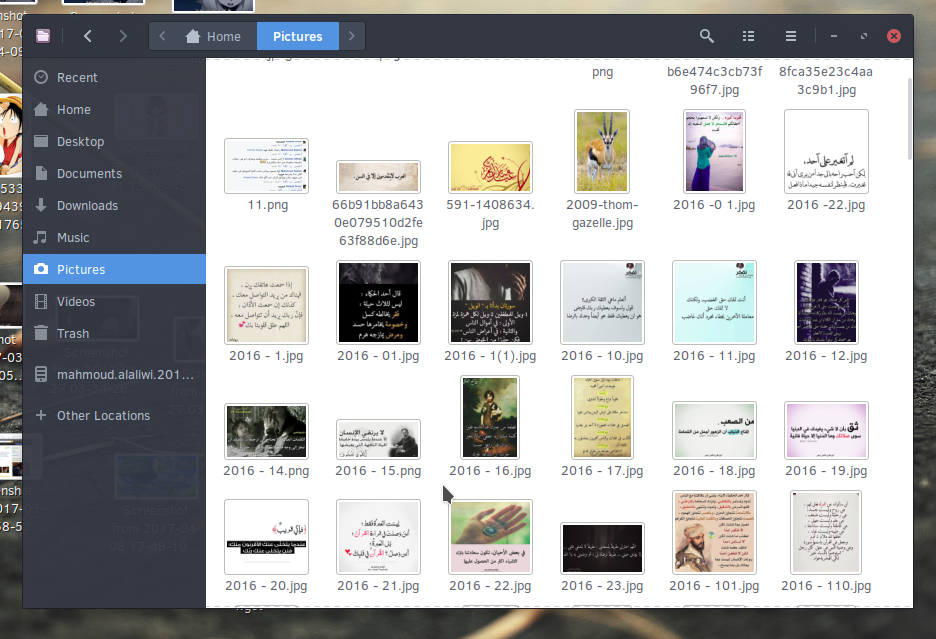
Task: Go back with the back arrow
Action: pyautogui.click(x=87, y=36)
